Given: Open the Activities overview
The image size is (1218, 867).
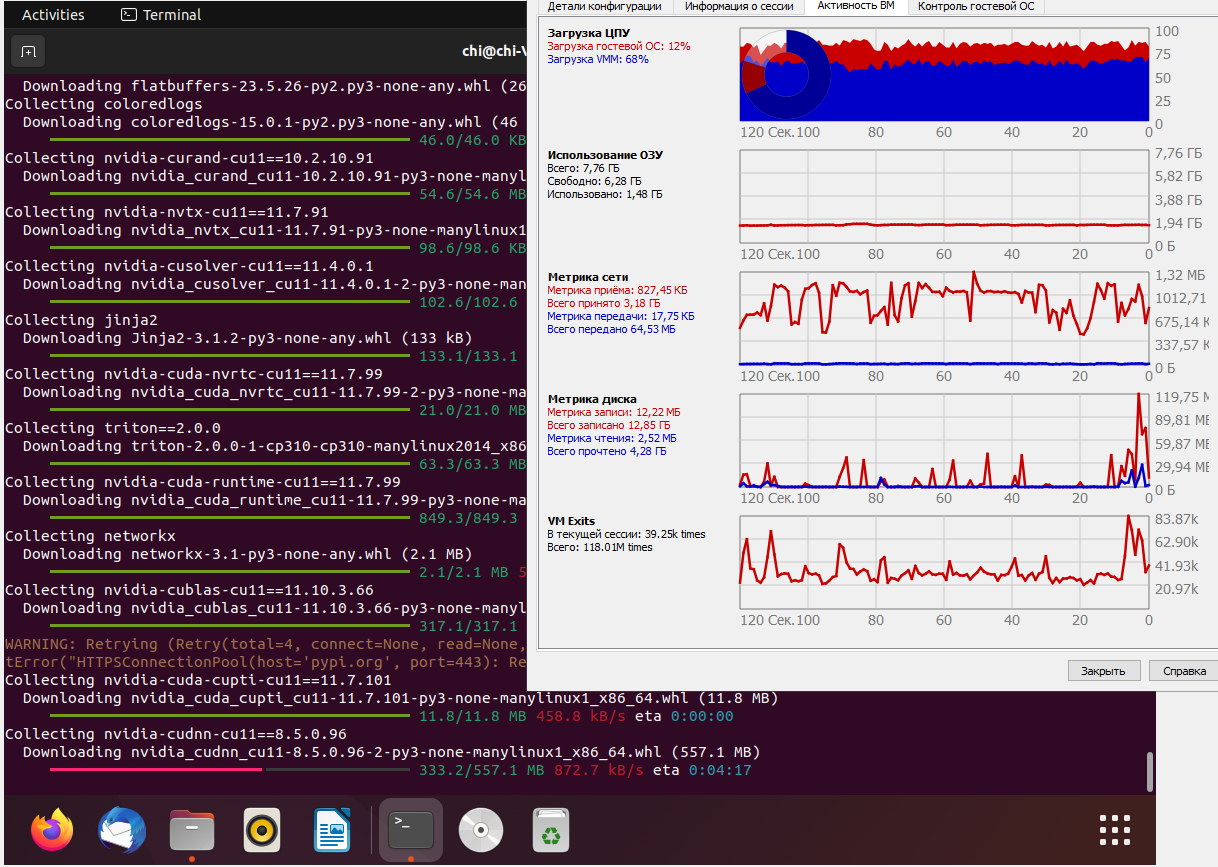Looking at the screenshot, I should point(53,15).
